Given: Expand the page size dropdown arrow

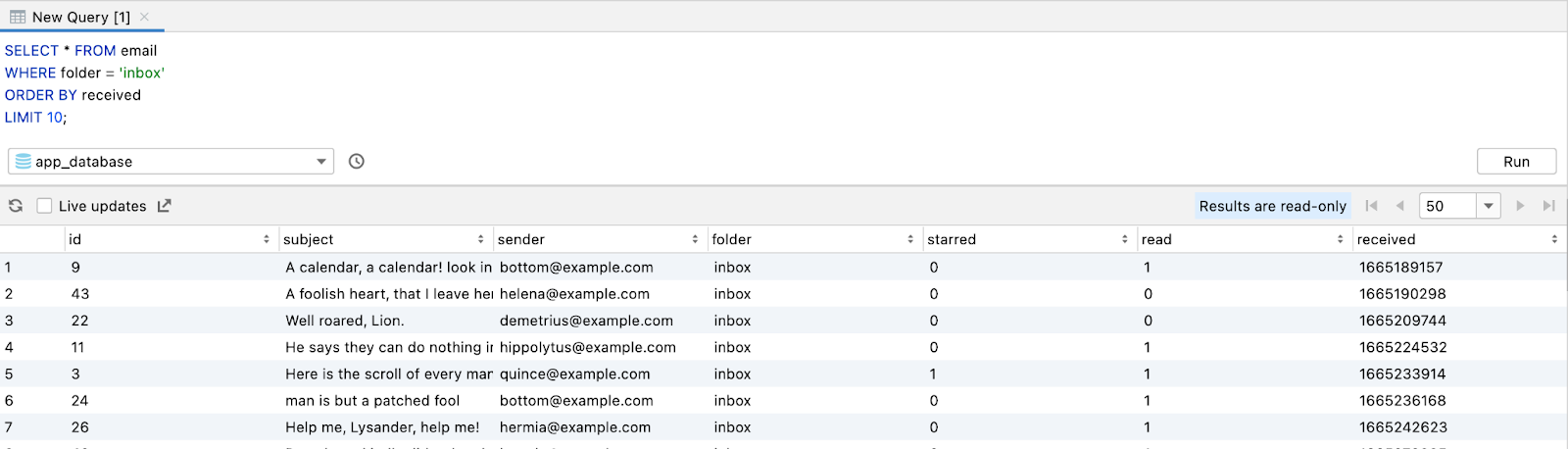Looking at the screenshot, I should (x=1489, y=206).
